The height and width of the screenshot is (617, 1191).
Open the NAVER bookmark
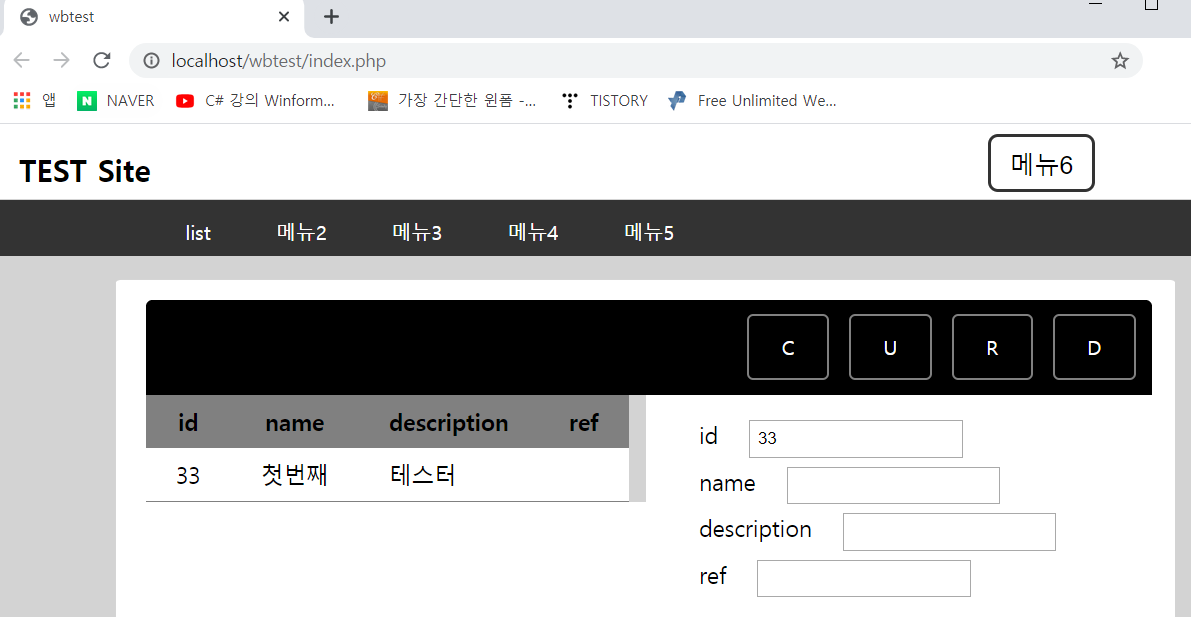tap(115, 100)
